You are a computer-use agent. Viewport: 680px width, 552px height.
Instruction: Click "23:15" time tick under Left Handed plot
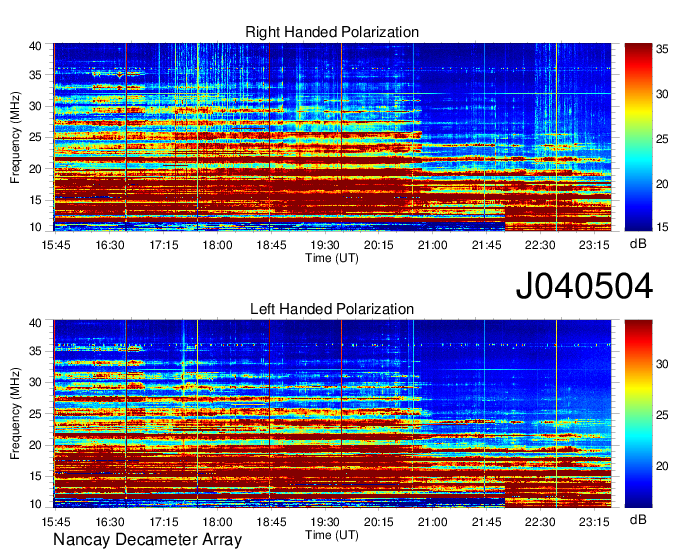594,522
